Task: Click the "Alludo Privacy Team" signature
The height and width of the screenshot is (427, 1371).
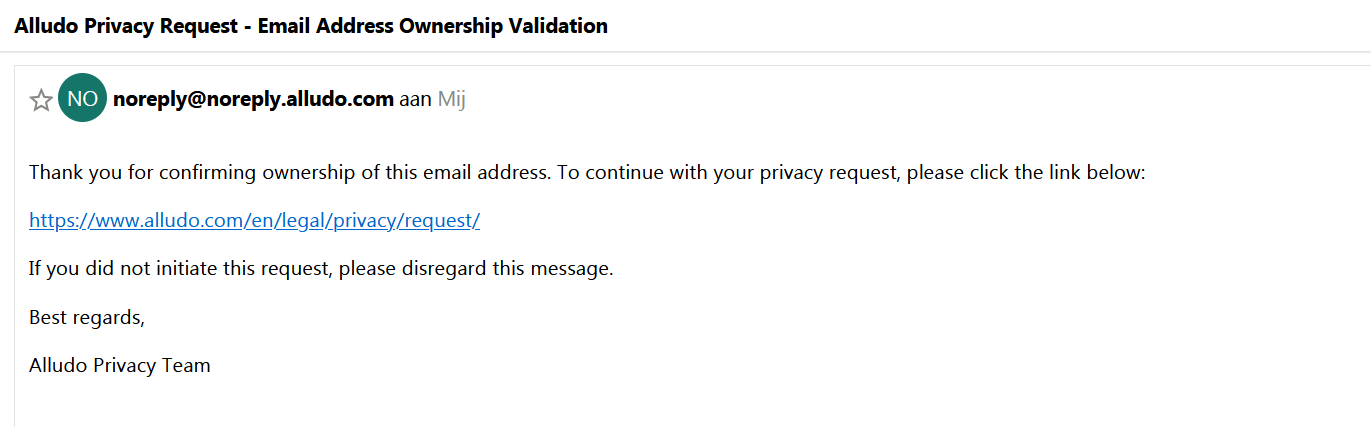Action: pos(120,365)
